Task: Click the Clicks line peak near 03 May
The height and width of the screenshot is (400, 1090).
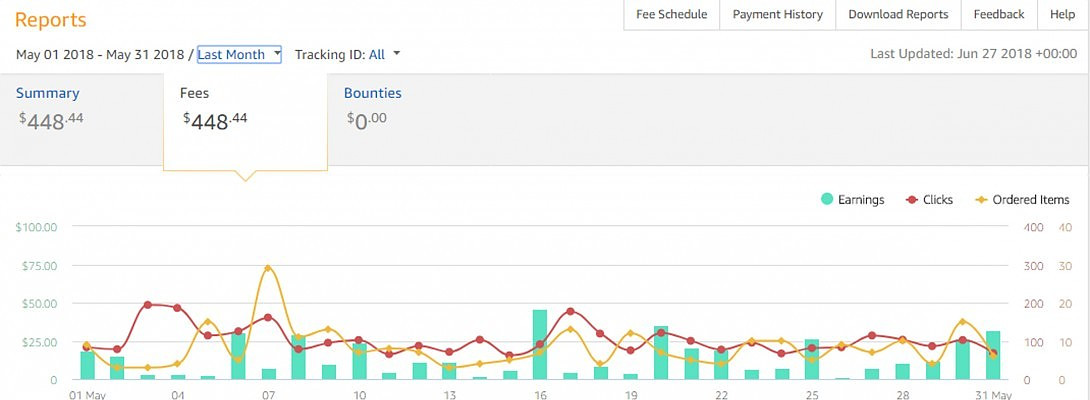Action: (147, 304)
